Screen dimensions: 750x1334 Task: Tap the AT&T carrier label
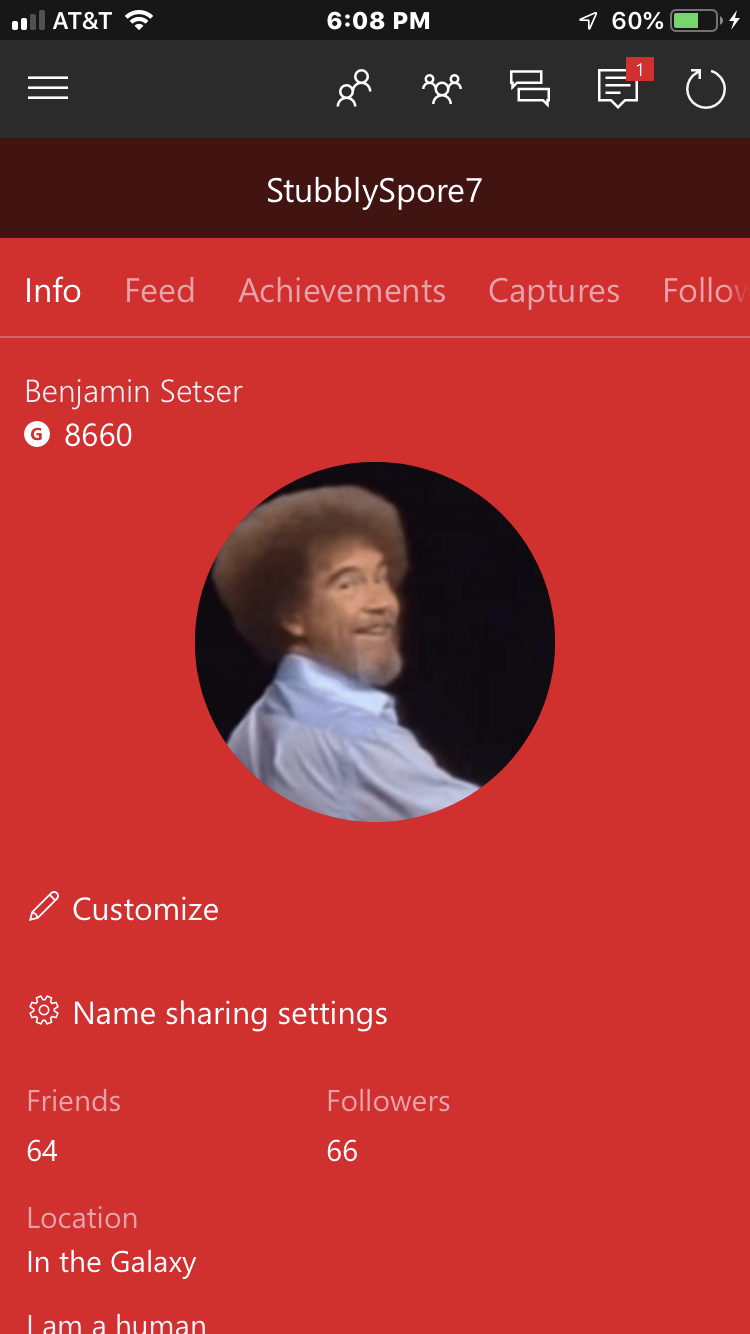(82, 20)
